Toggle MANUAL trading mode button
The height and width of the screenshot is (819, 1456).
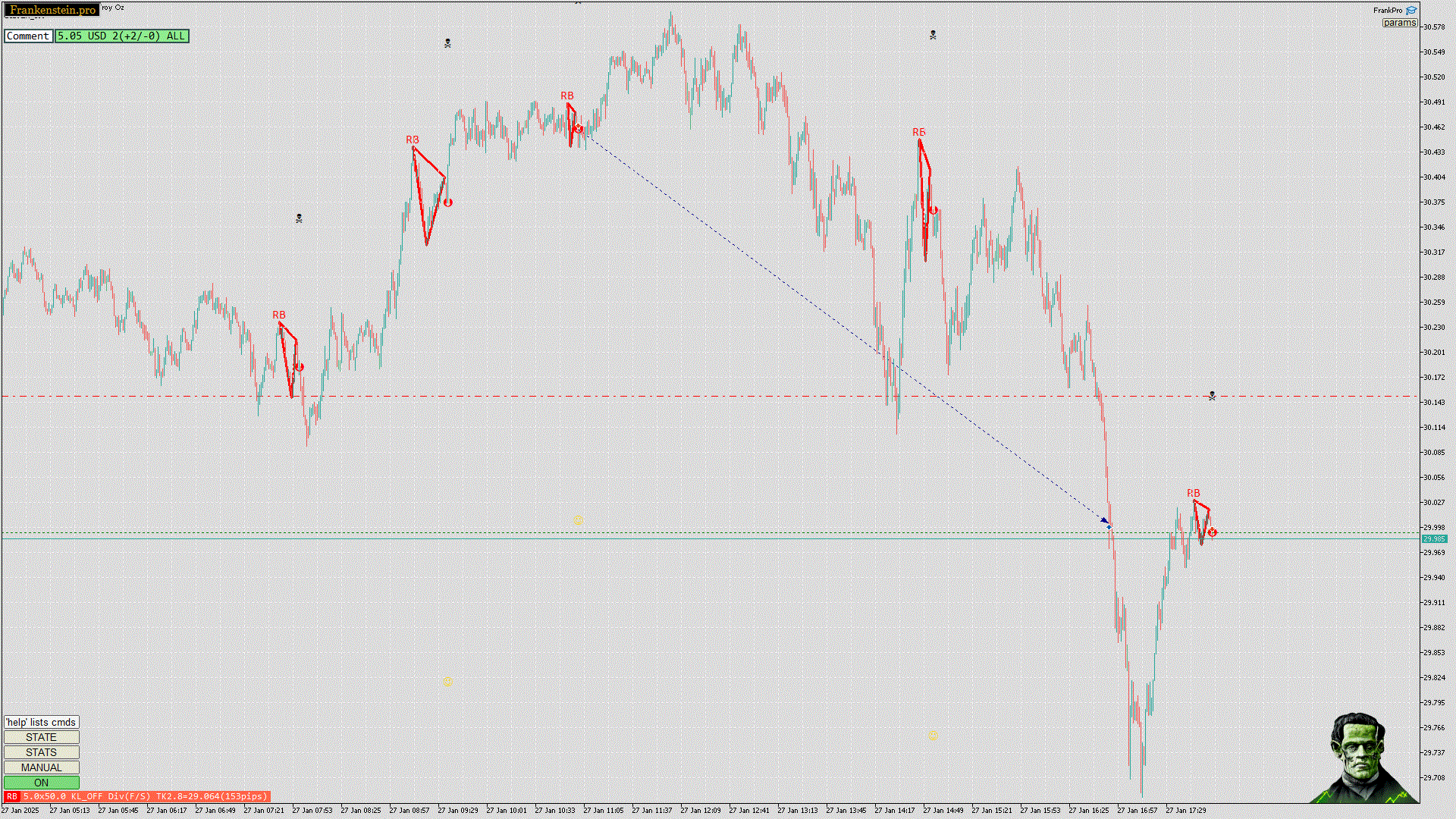(x=41, y=767)
